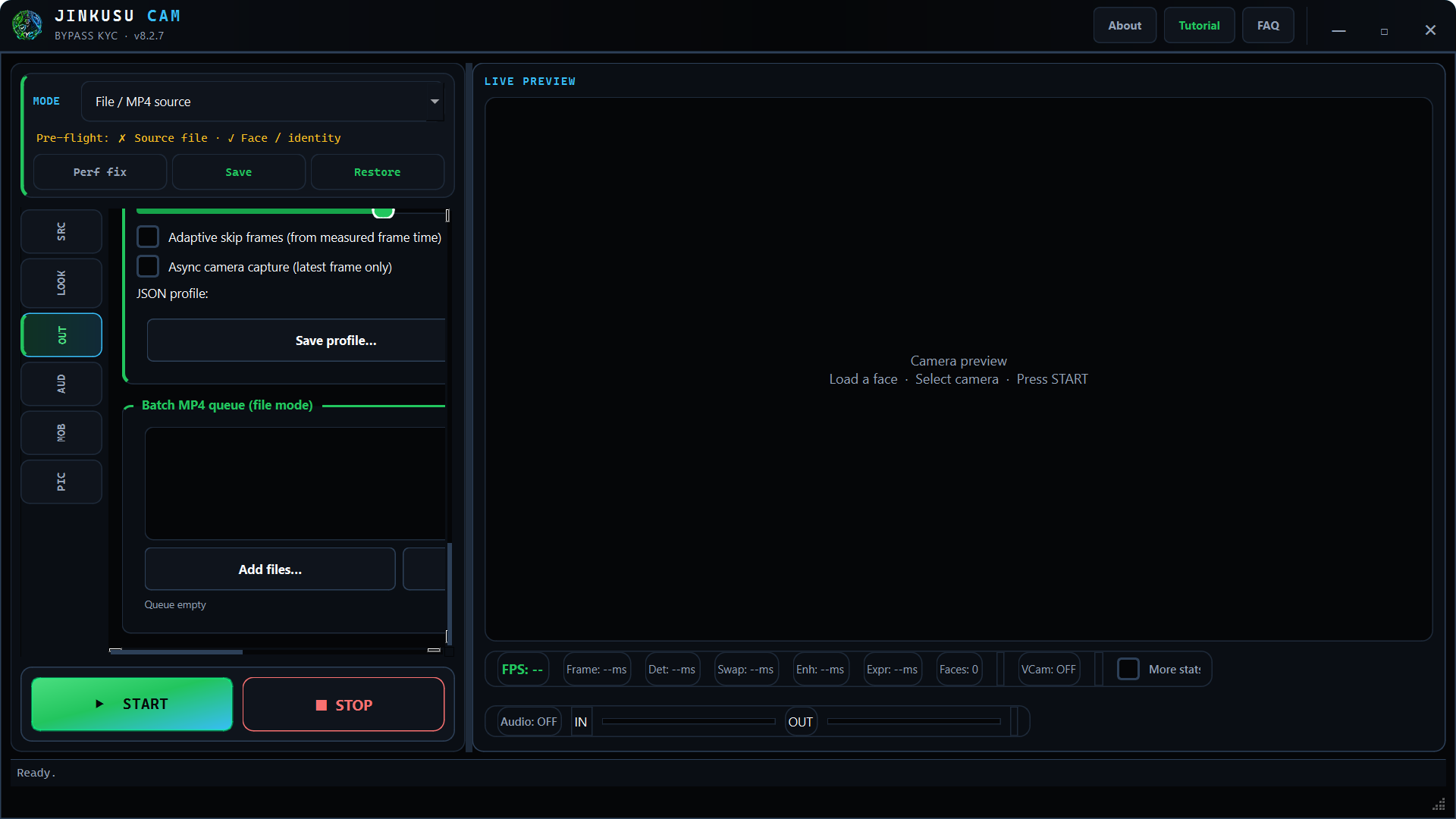
Task: Go to the AUD tab
Action: pos(61,384)
